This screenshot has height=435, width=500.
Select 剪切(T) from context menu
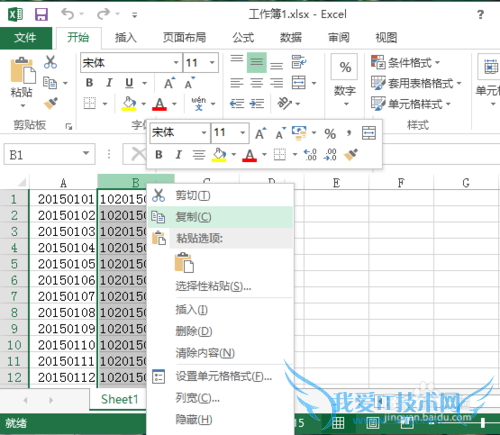tap(221, 195)
